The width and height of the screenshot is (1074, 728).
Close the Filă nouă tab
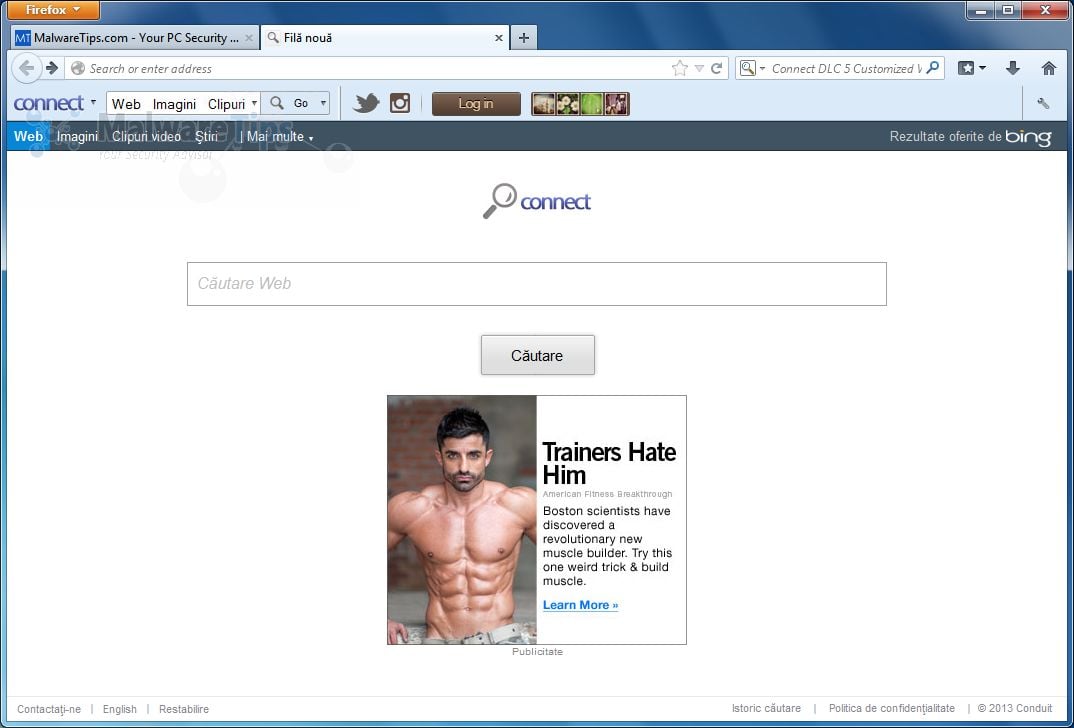[x=499, y=38]
